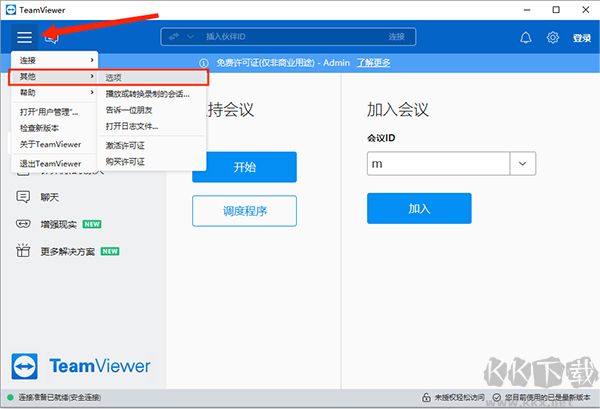Open the 增强现实 sidebar item

tap(59, 224)
